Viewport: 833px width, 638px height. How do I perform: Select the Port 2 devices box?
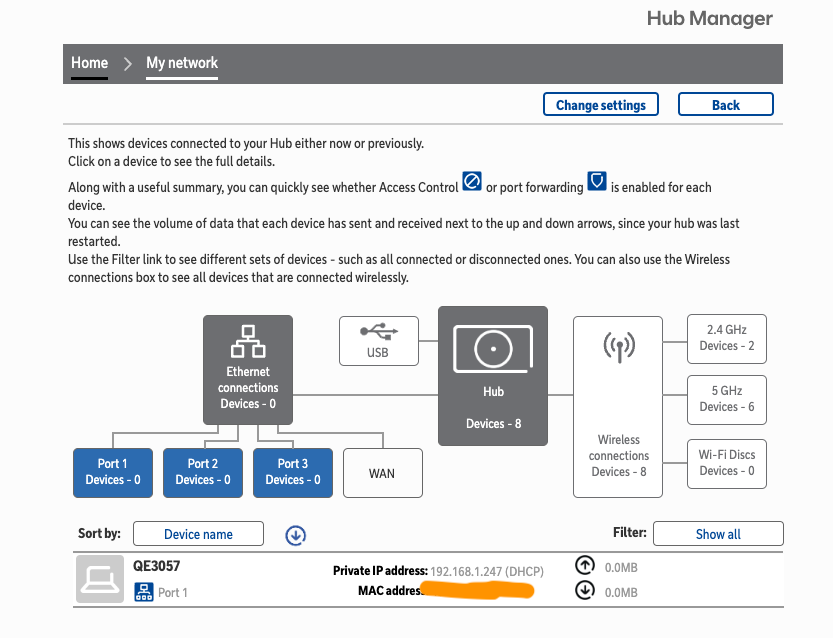coord(203,472)
